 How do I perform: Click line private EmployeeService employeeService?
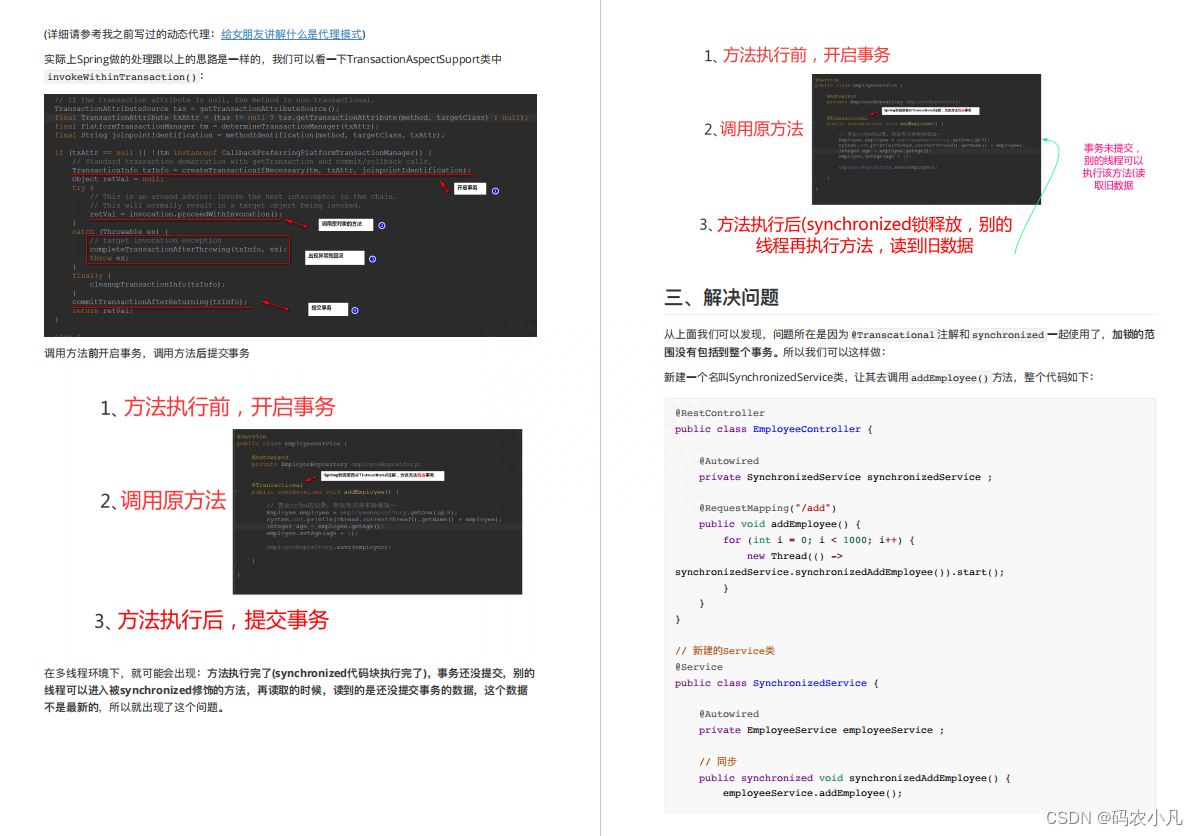click(x=821, y=731)
